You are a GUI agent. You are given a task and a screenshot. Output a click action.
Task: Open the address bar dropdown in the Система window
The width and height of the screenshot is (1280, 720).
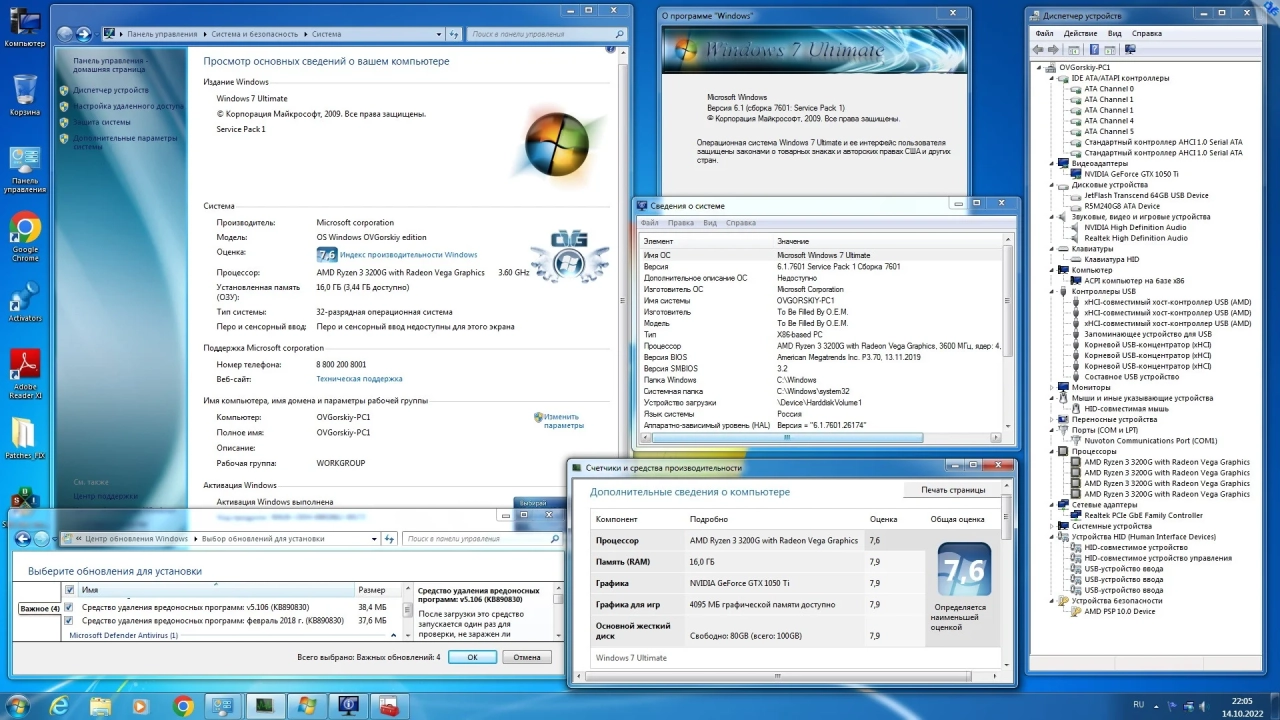[438, 34]
